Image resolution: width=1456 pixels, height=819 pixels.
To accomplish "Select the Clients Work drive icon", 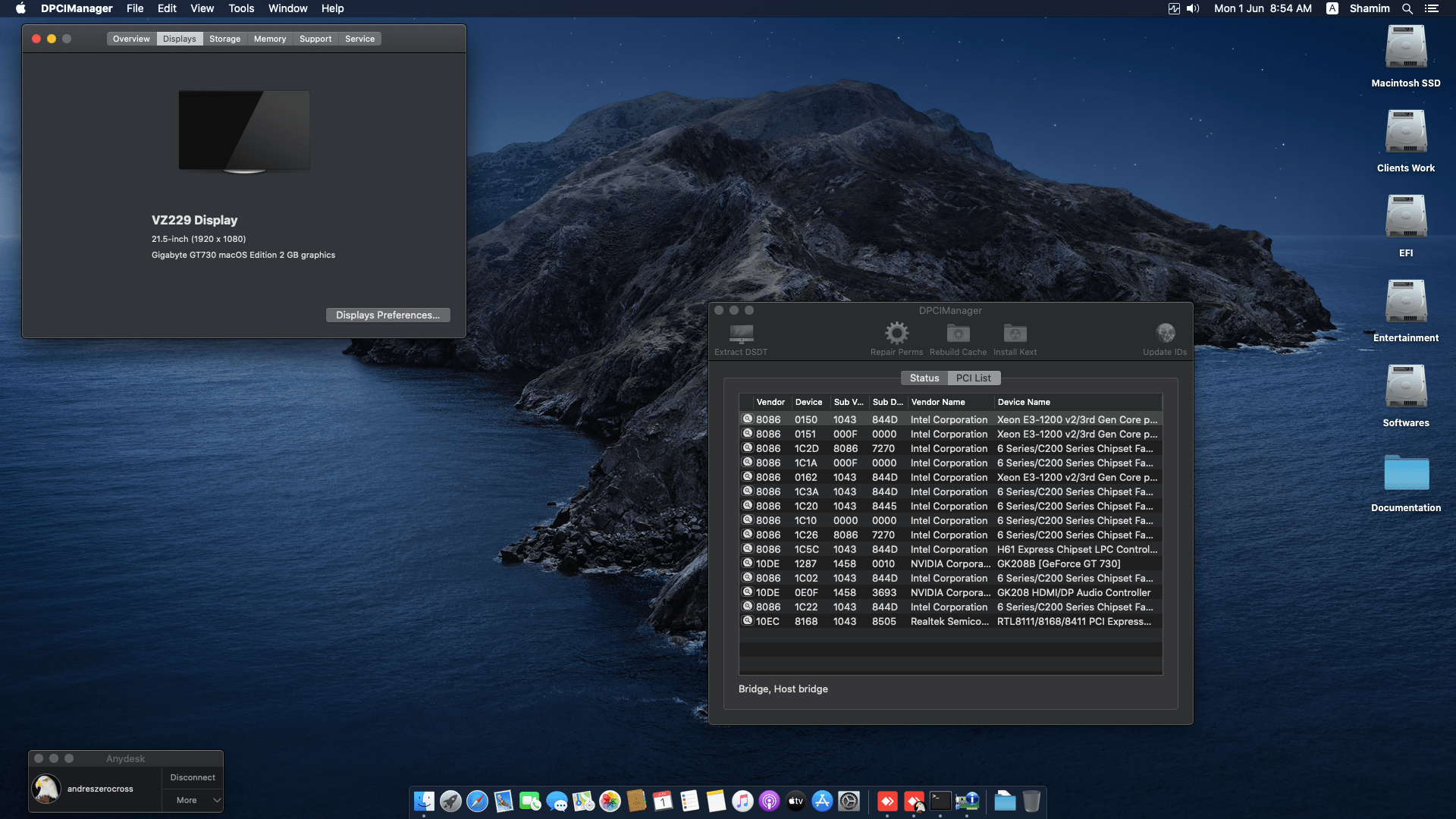I will click(1406, 132).
